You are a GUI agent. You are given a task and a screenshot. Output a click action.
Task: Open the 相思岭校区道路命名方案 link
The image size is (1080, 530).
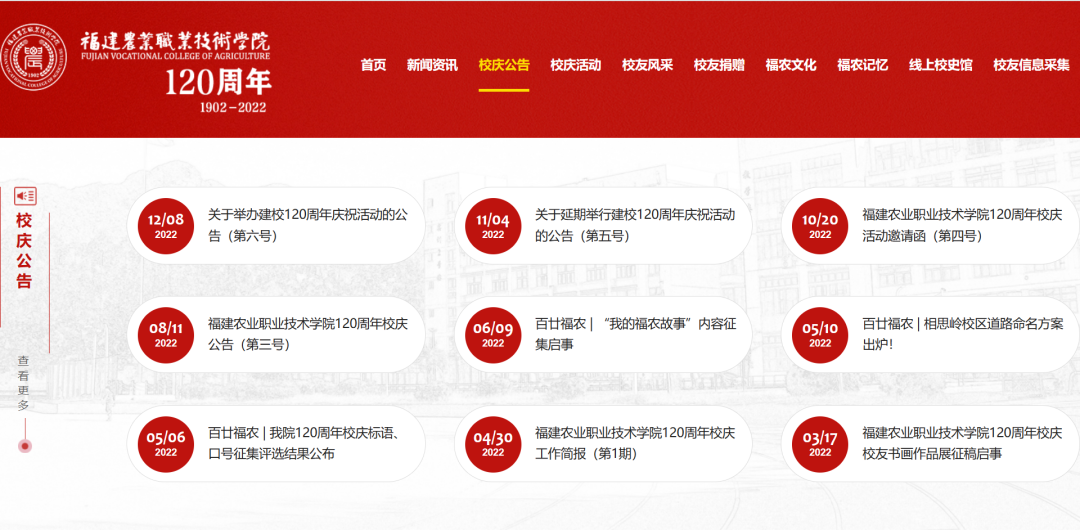pos(962,334)
